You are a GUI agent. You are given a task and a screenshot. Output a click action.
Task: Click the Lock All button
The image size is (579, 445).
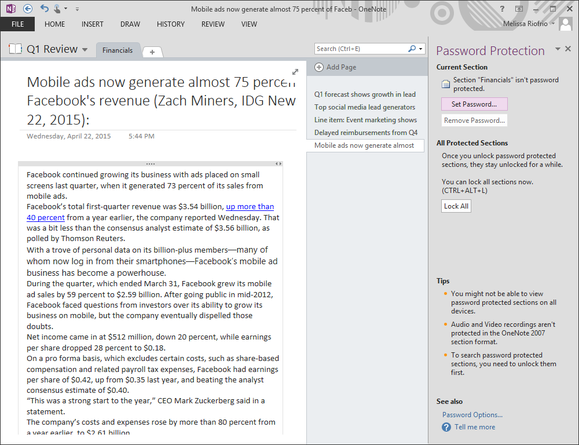456,206
